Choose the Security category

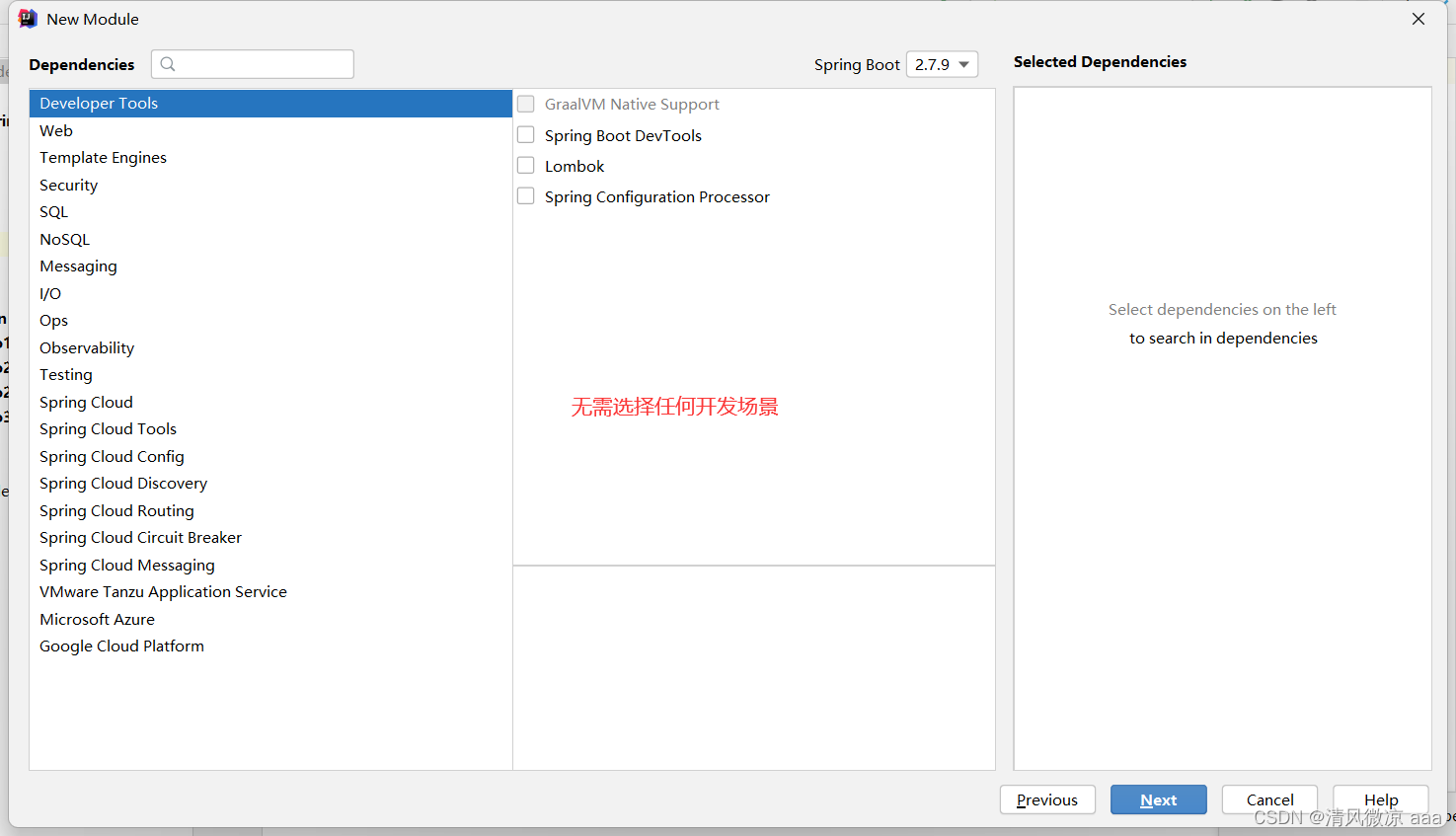(x=270, y=185)
